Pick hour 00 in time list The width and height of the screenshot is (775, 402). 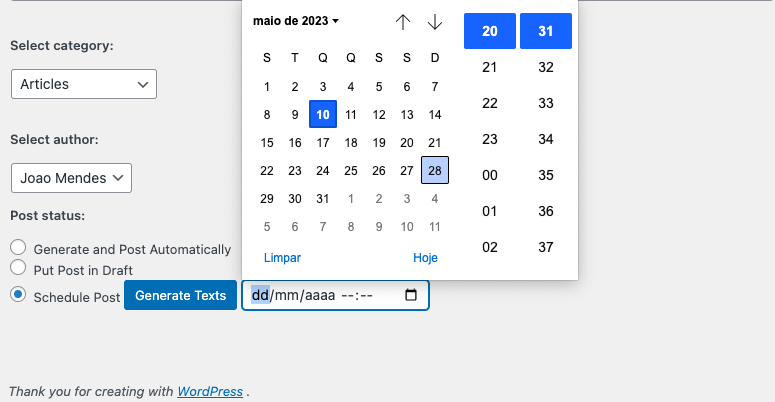490,175
